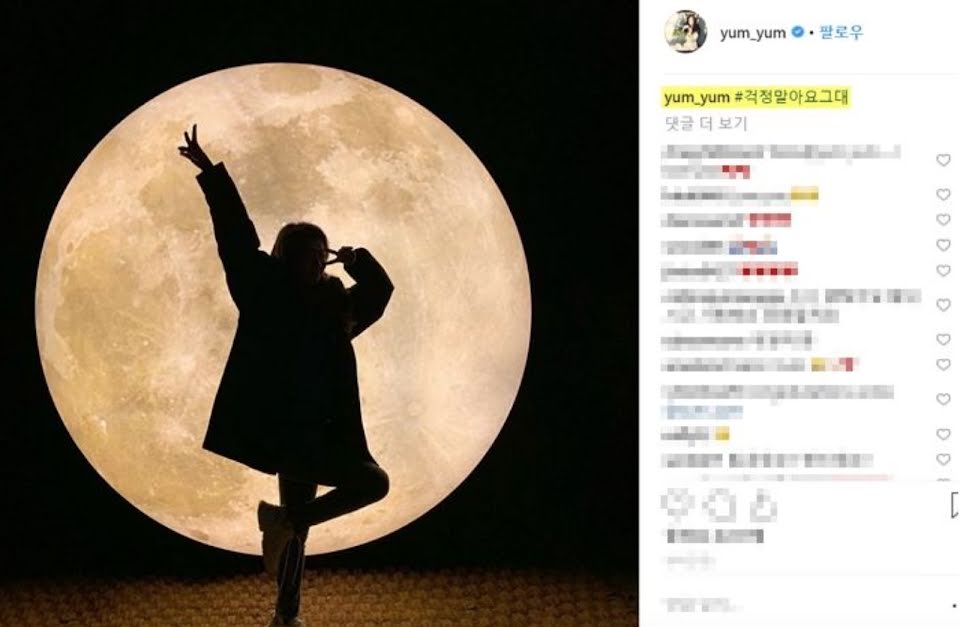Expand more comments via 댓글 더 보기
This screenshot has width=960, height=627.
click(x=706, y=124)
